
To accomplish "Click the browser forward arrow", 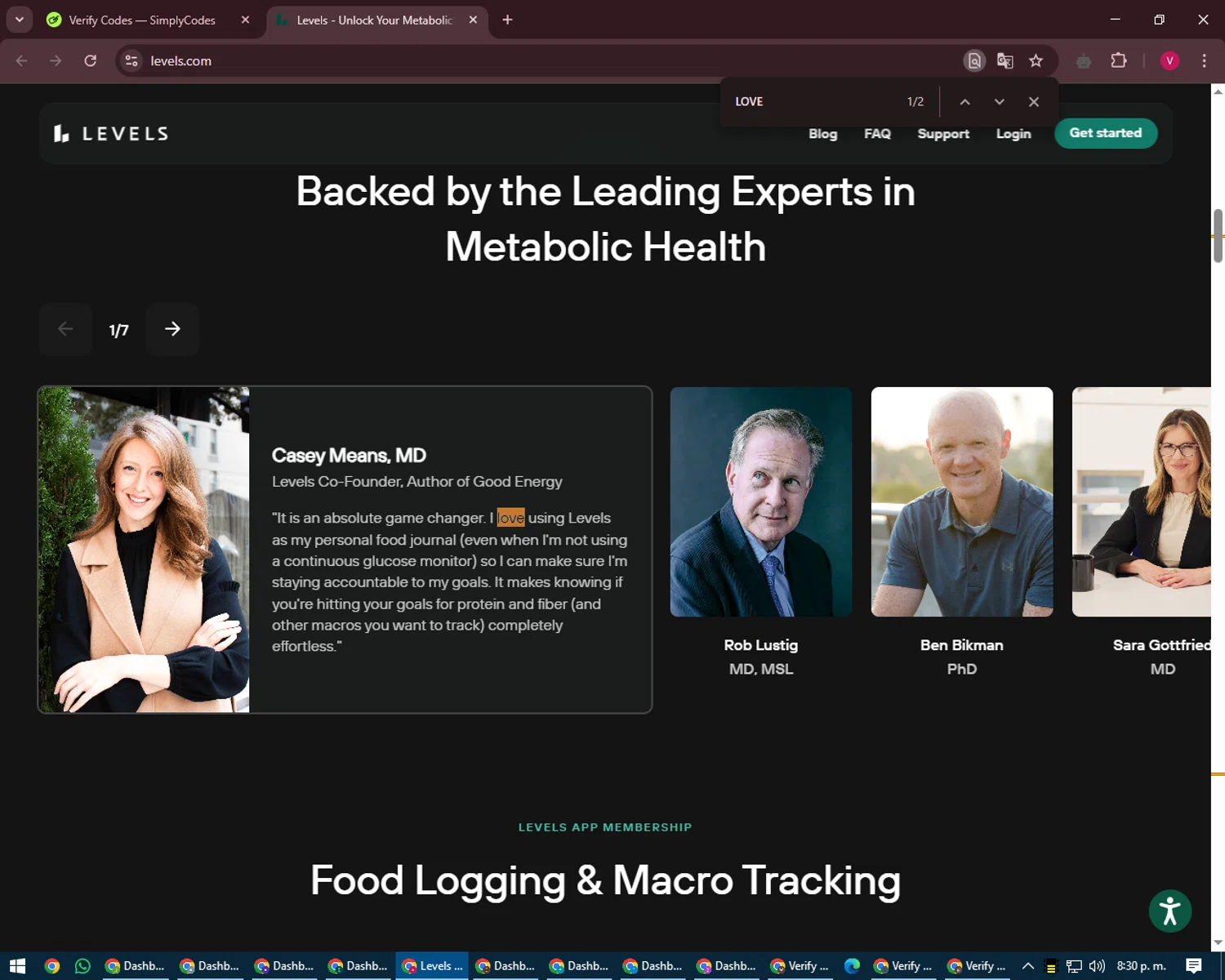I will click(56, 61).
